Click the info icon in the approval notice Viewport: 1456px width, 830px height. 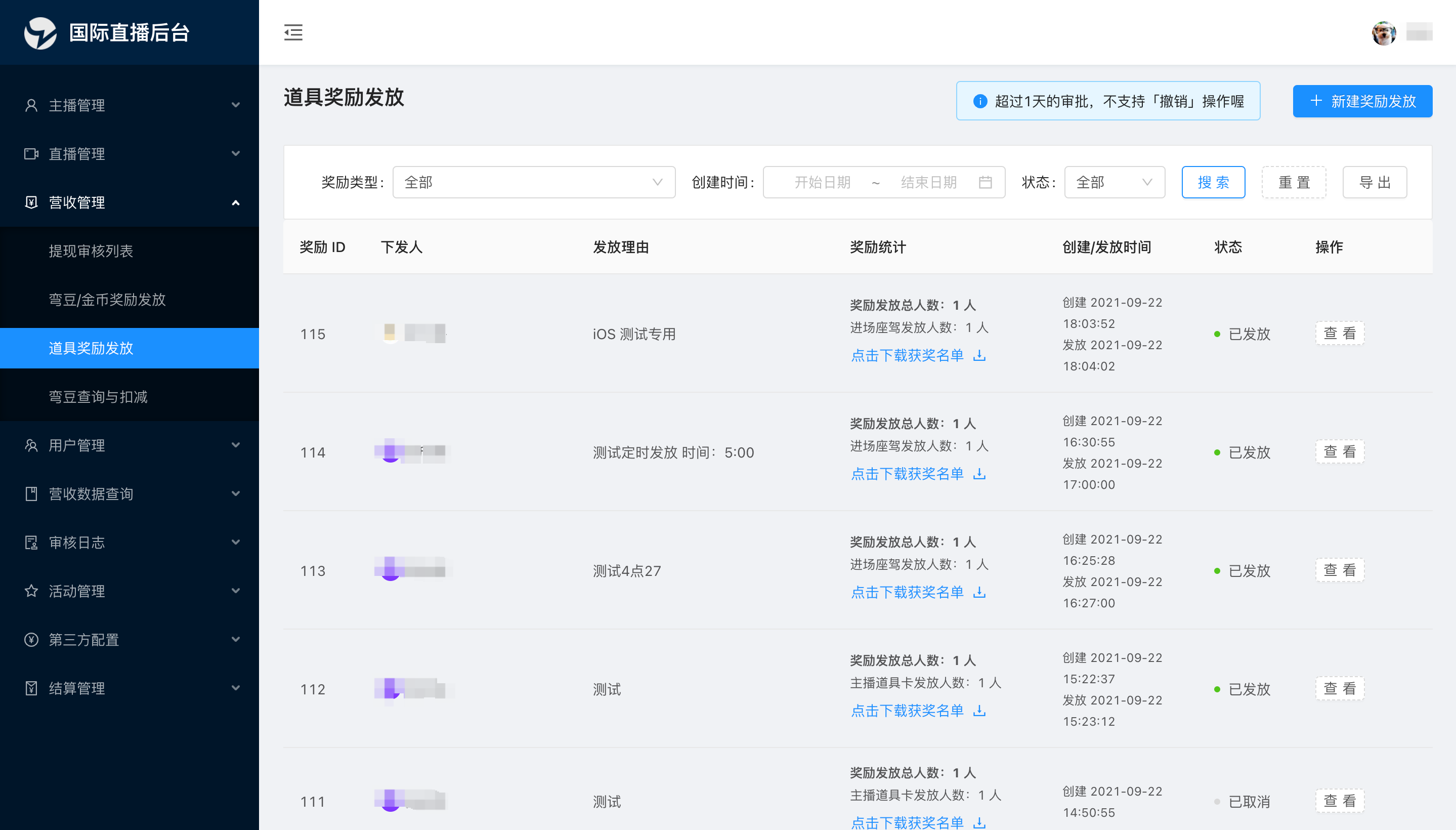coord(979,101)
